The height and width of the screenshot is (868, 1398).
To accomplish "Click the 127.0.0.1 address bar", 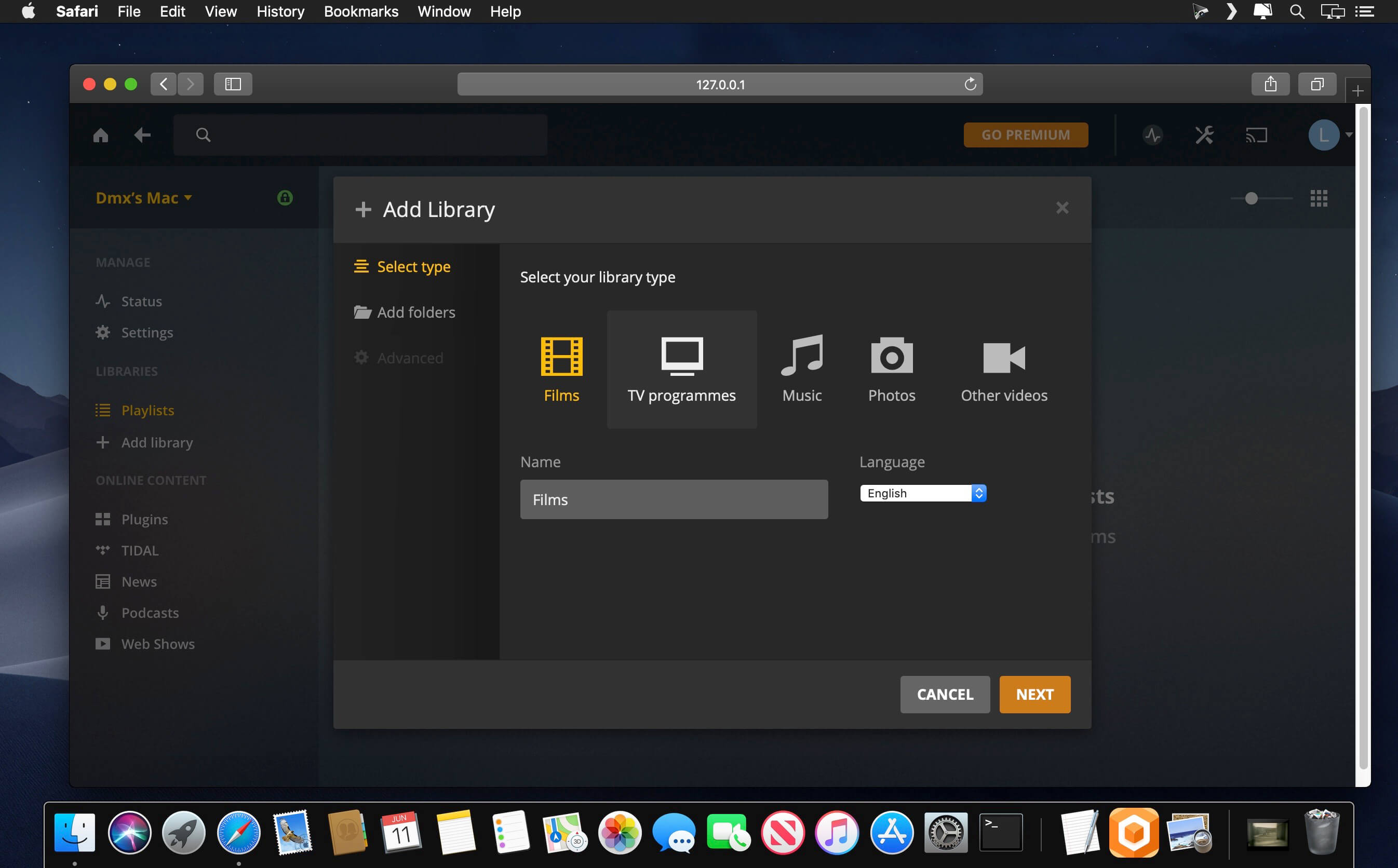I will tap(719, 85).
